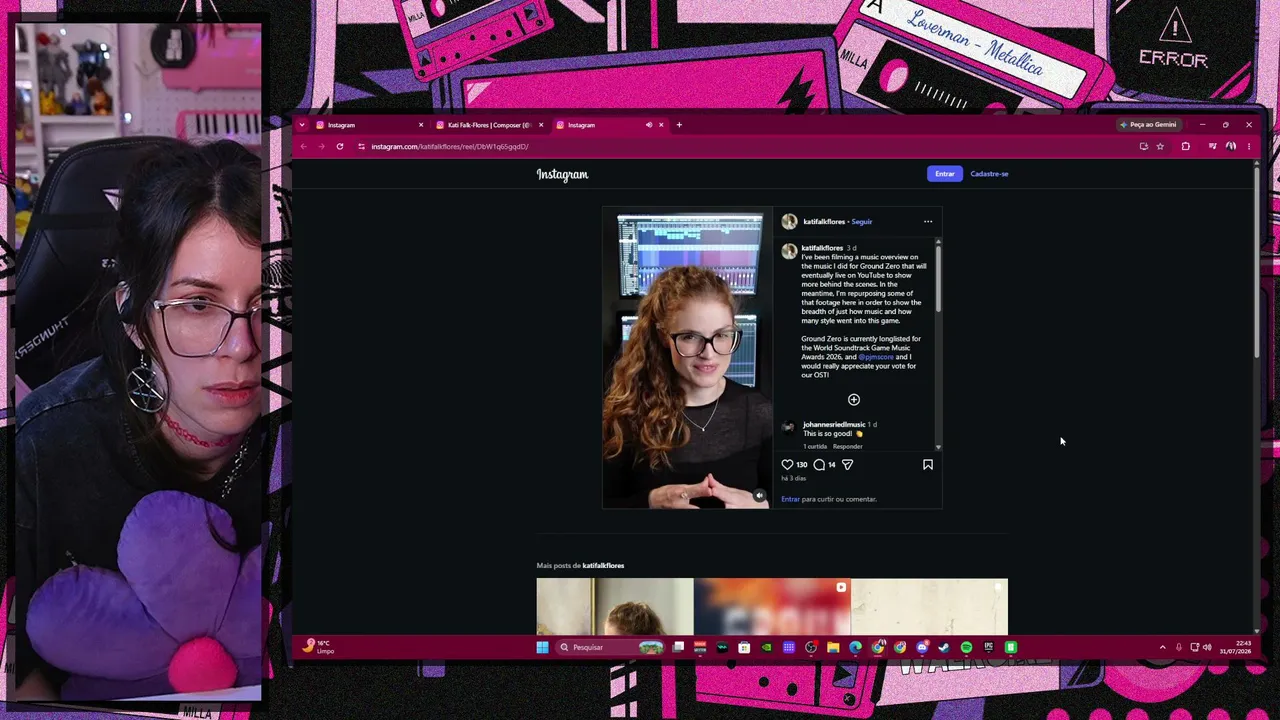Open the Windows Start menu
The image size is (1280, 720).
[542, 647]
